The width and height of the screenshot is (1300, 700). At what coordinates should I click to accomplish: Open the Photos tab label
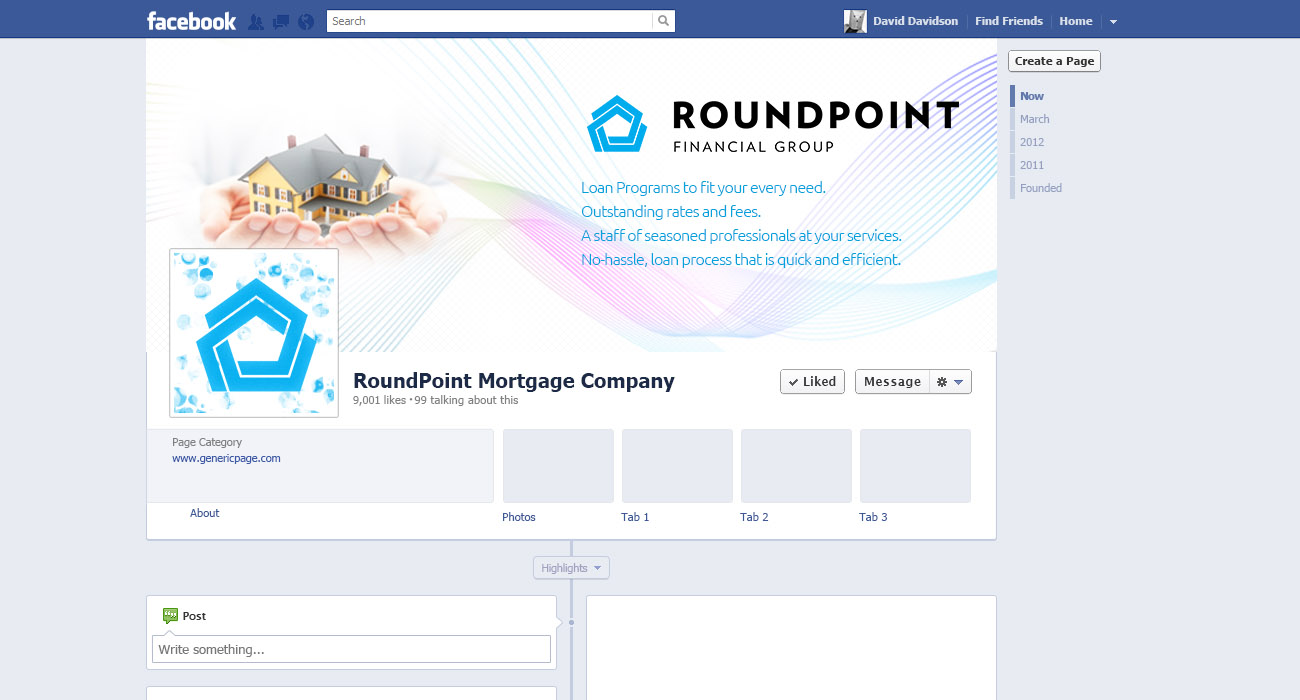coord(519,517)
